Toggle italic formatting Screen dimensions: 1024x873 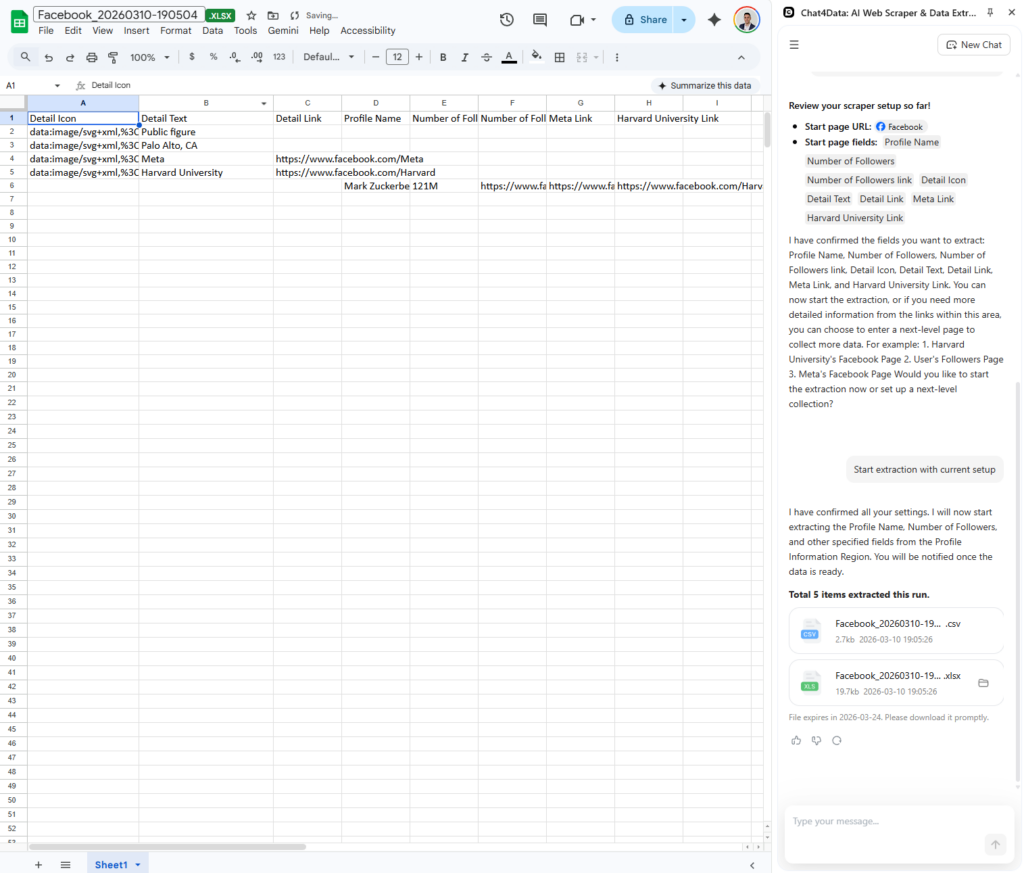coord(464,57)
